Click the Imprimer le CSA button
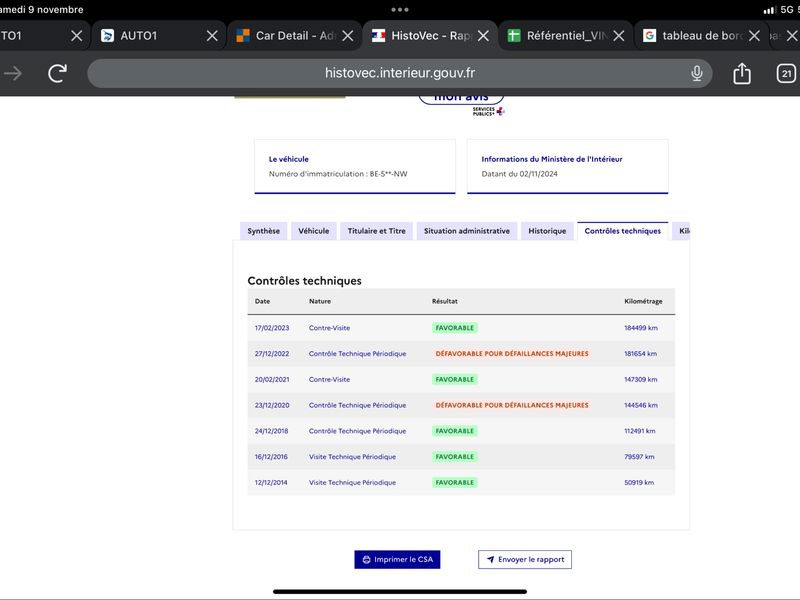 click(x=397, y=559)
